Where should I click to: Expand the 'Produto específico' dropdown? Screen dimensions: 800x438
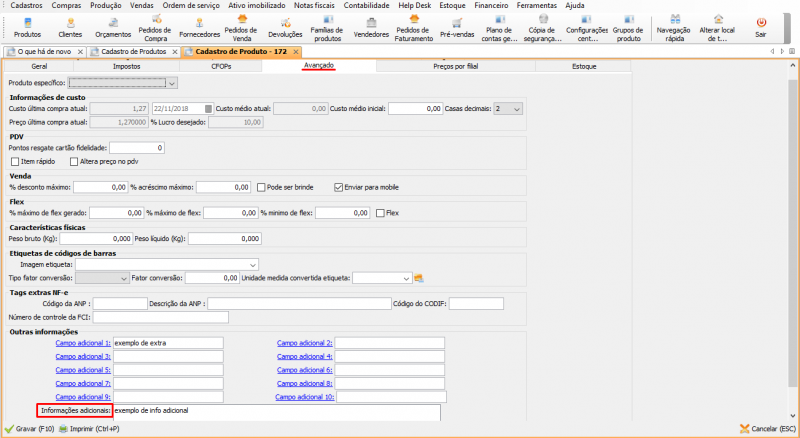tap(172, 83)
